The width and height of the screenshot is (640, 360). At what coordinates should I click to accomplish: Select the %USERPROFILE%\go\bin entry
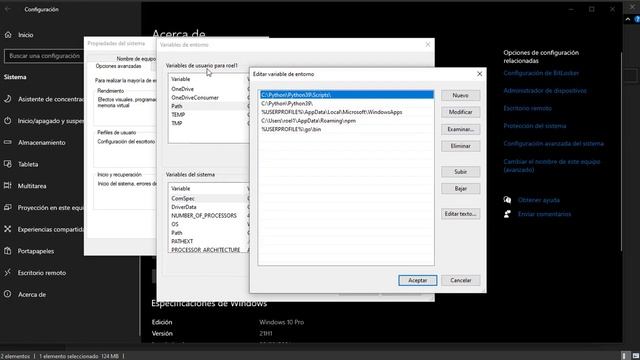pos(347,129)
